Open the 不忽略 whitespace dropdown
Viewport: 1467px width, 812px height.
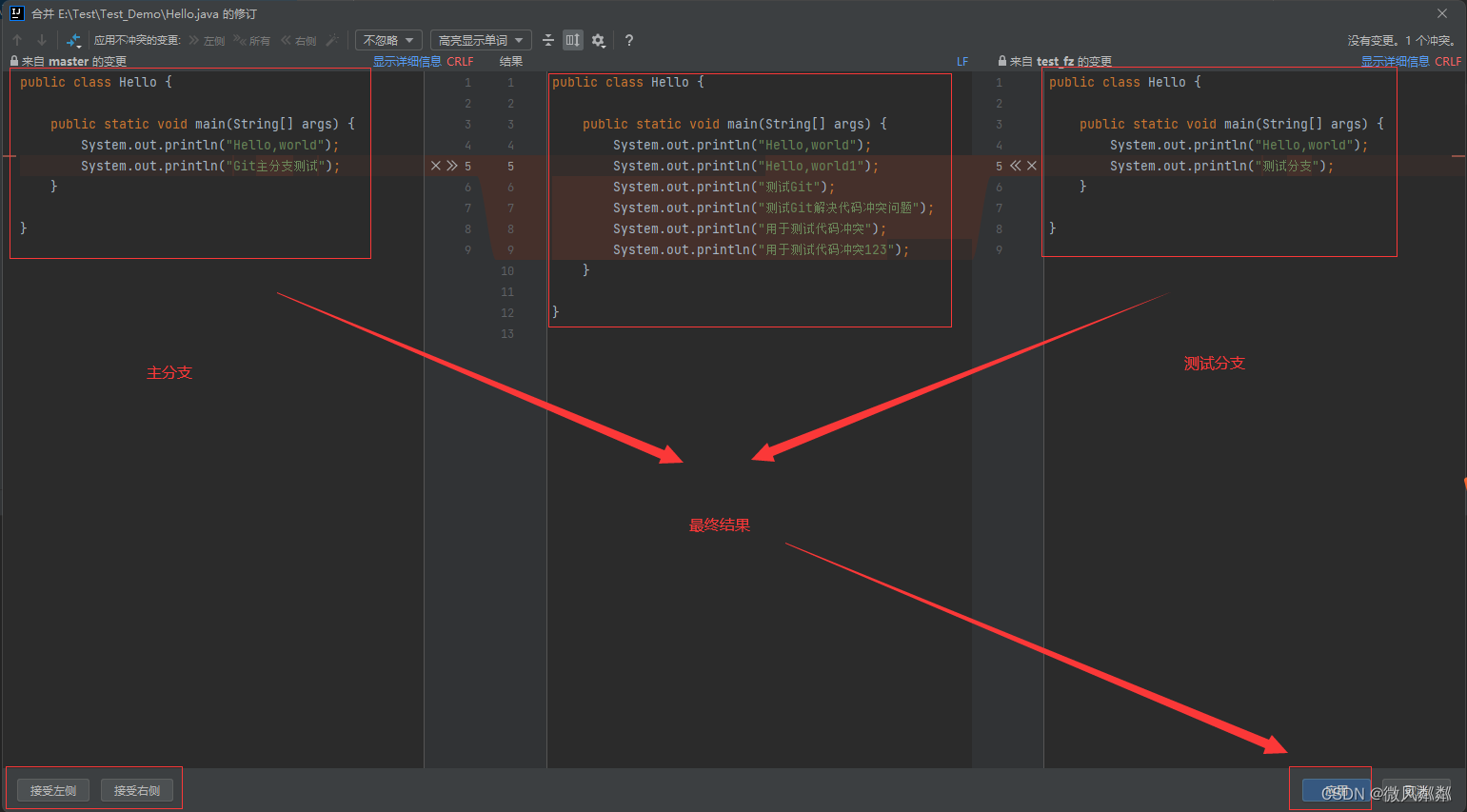click(x=388, y=40)
